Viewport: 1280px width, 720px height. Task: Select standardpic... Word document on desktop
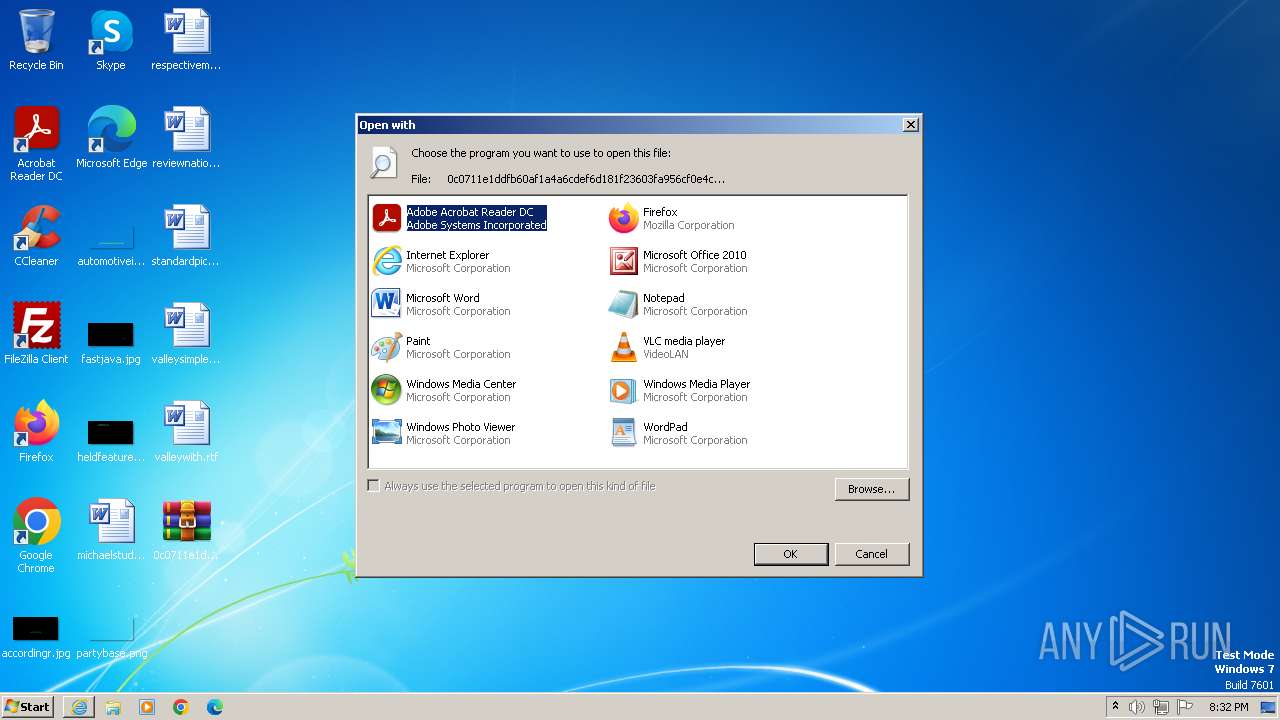(x=186, y=237)
